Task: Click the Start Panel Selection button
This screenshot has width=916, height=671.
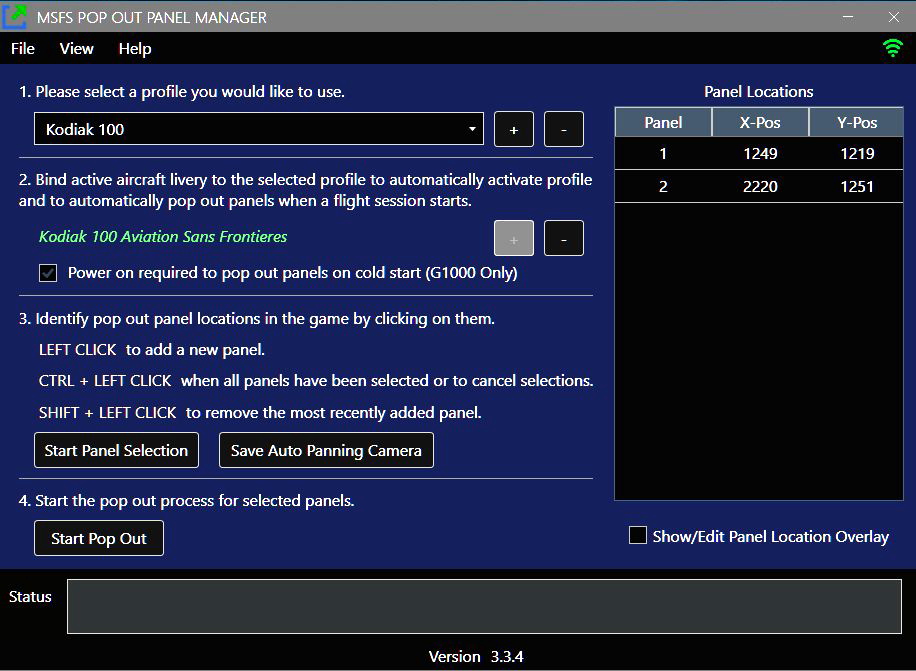Action: tap(116, 450)
